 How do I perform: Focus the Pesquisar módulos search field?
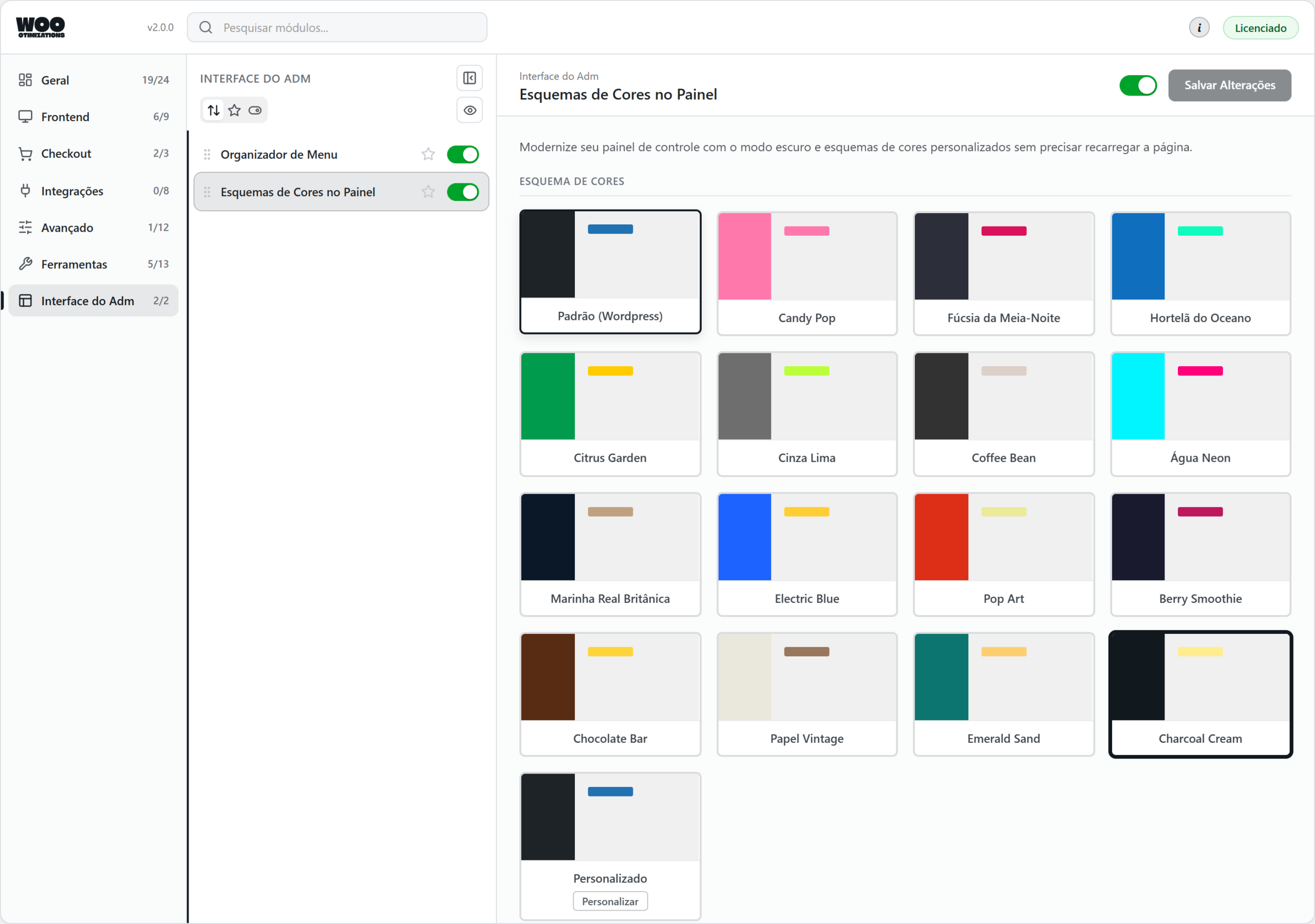[x=337, y=28]
